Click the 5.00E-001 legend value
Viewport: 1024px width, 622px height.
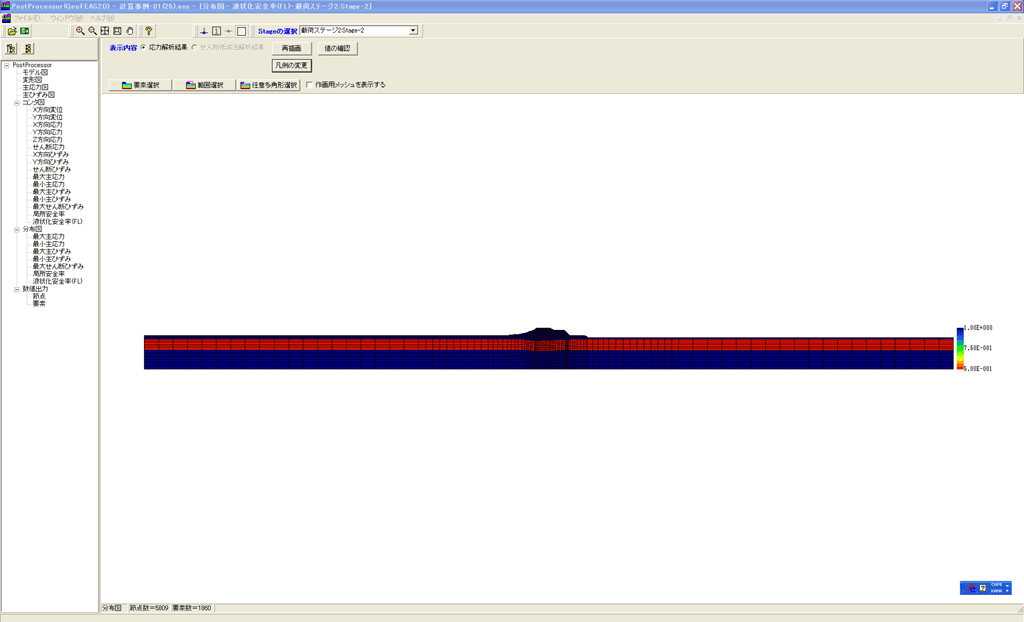pyautogui.click(x=978, y=369)
